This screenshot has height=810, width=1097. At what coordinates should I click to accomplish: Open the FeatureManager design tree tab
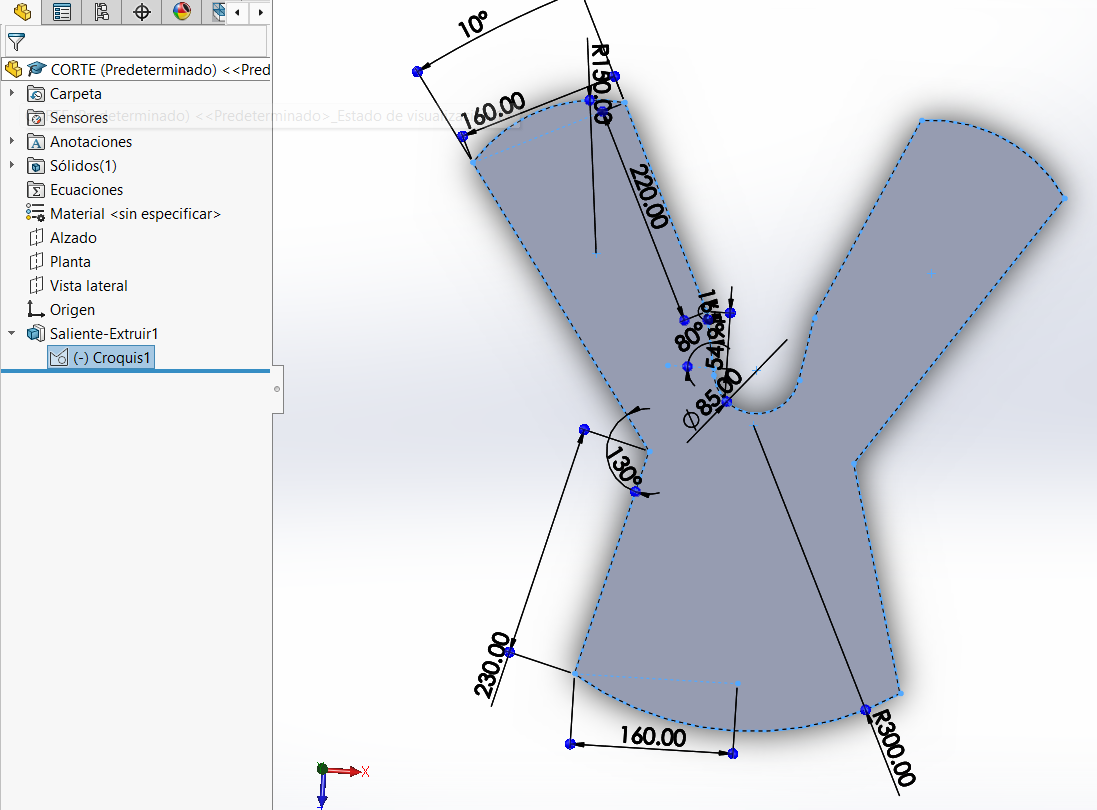pos(22,12)
